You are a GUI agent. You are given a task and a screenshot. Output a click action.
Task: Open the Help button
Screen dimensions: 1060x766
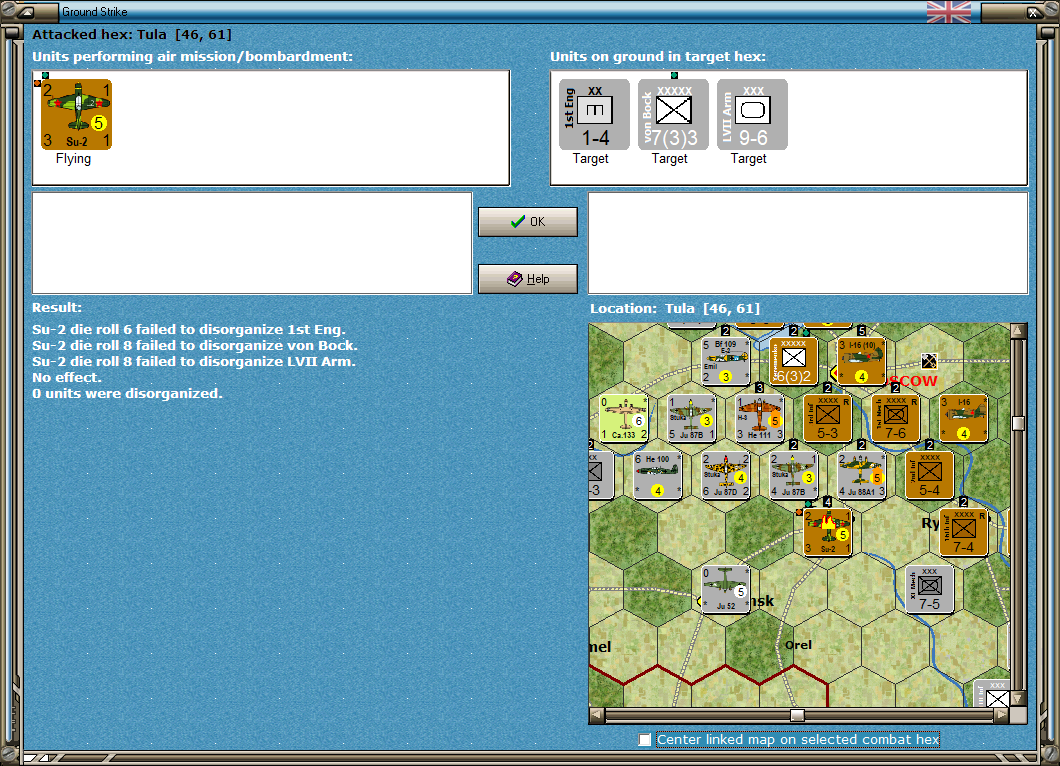pyautogui.click(x=528, y=279)
